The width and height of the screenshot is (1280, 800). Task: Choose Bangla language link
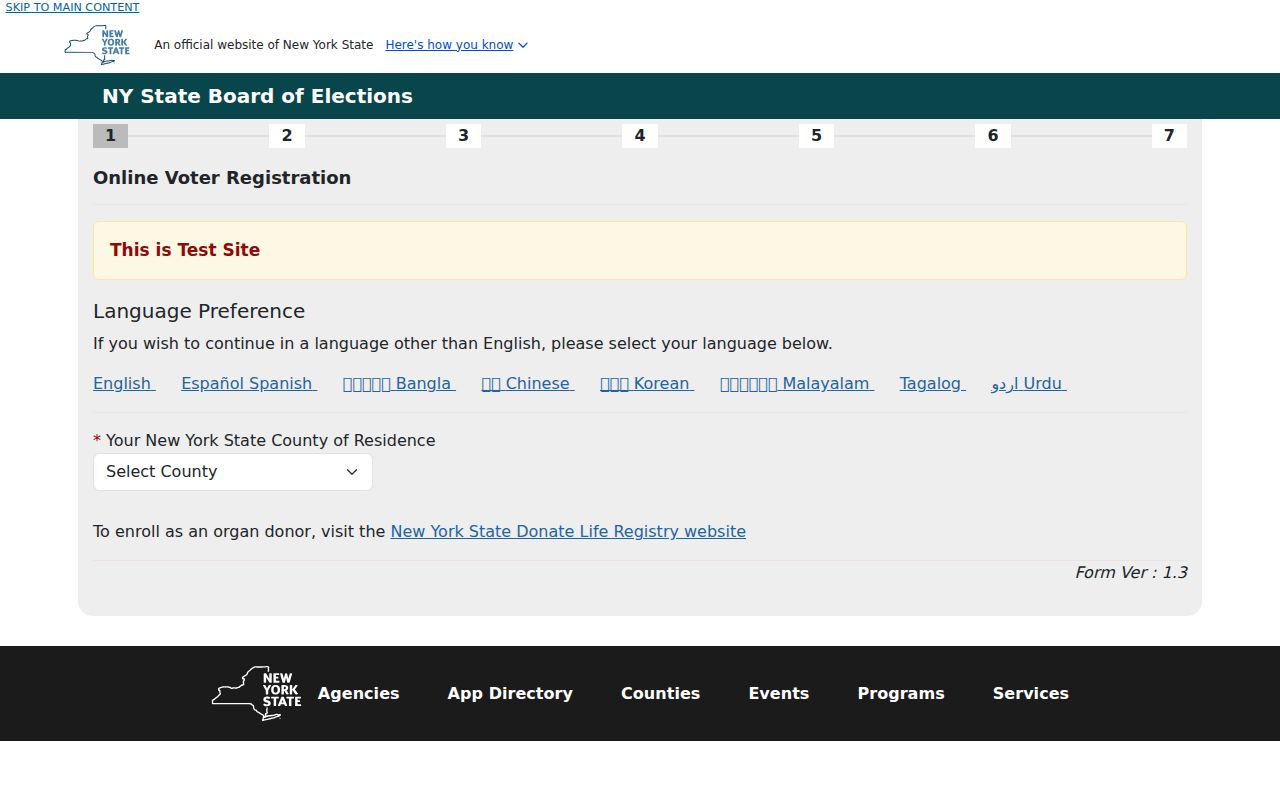(x=399, y=383)
